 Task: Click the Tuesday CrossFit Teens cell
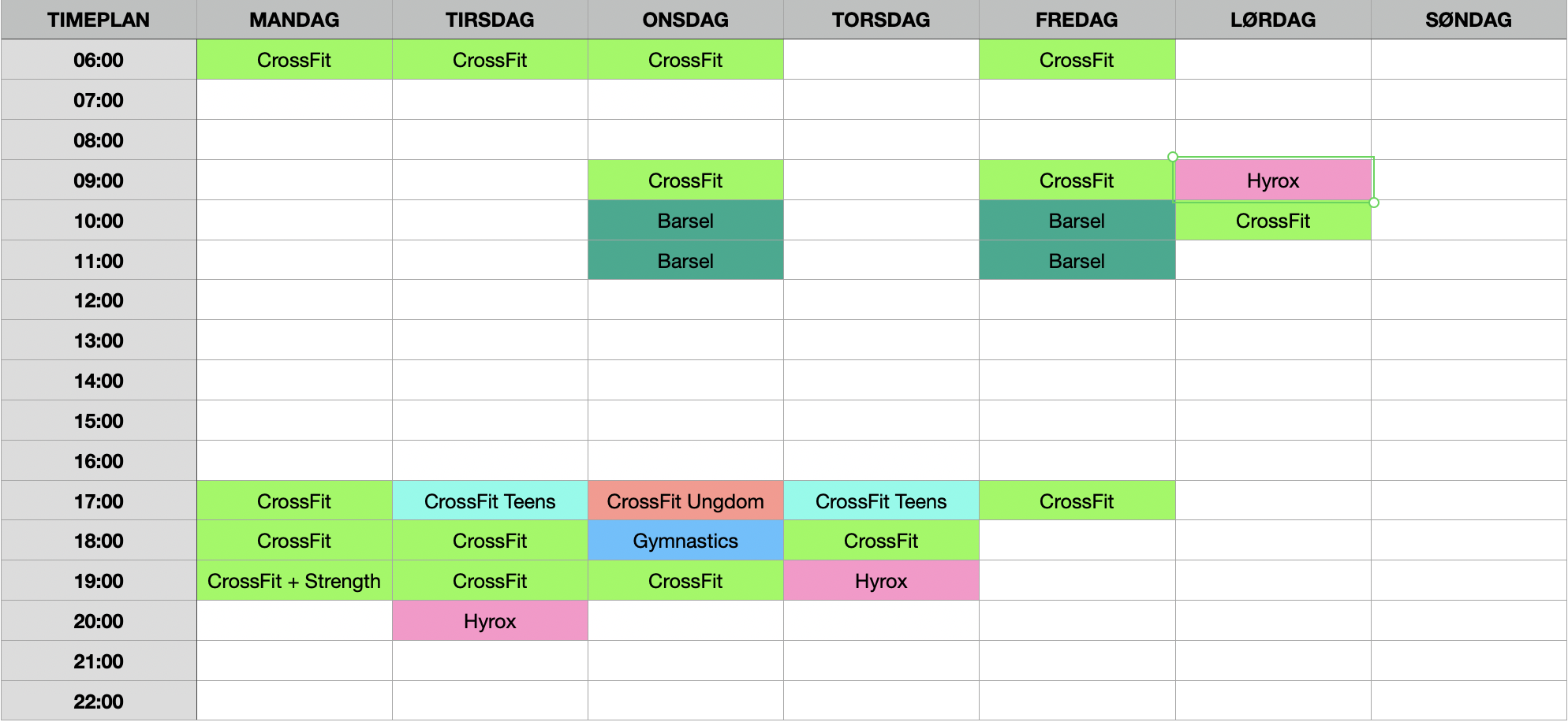point(490,501)
